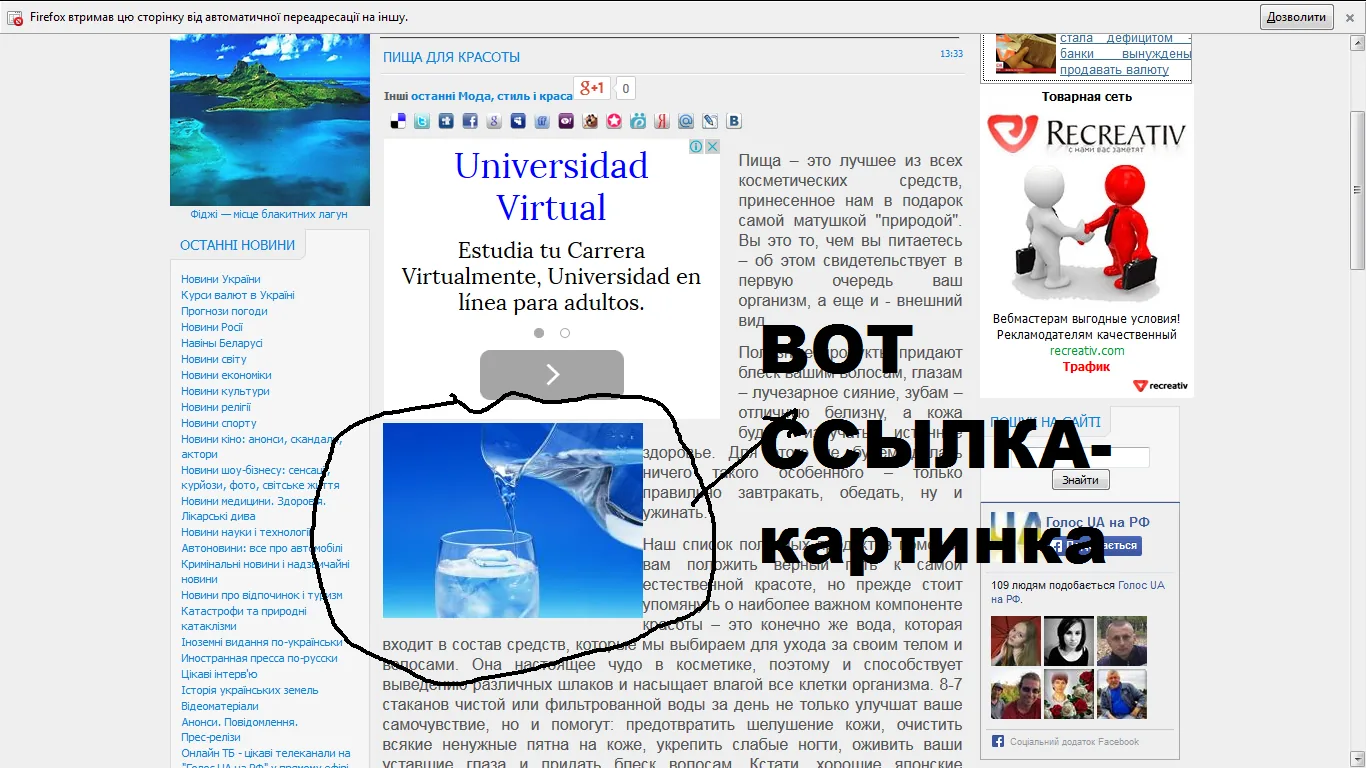Click the Fiji island photo
This screenshot has height=768, width=1366.
coord(270,119)
